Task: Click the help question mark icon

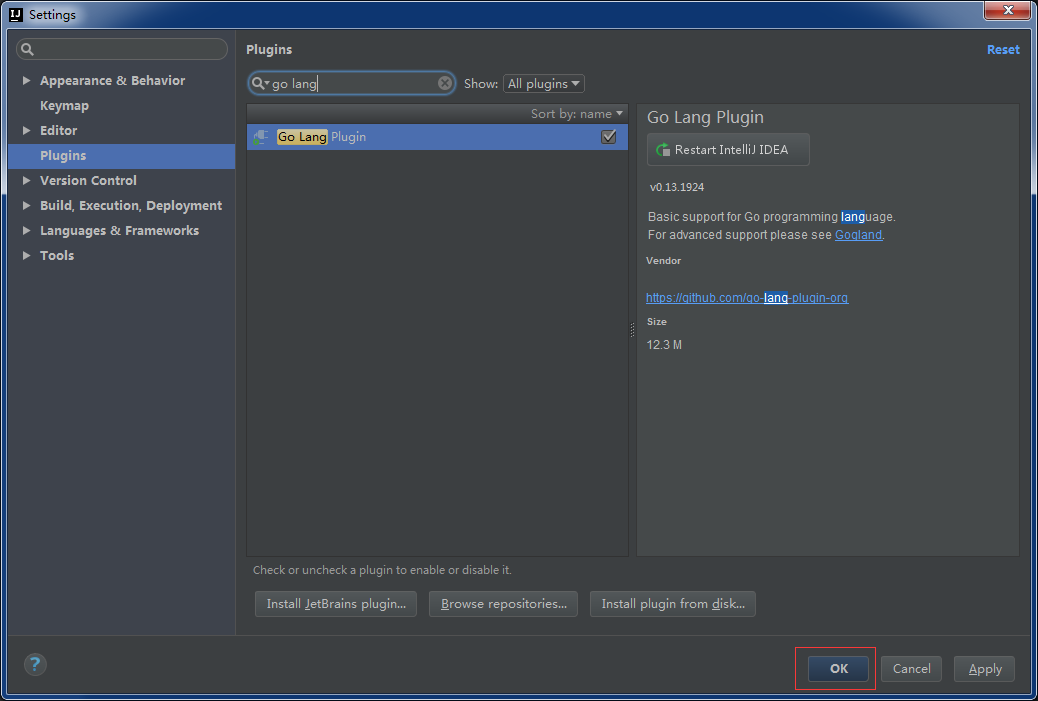Action: click(x=35, y=664)
